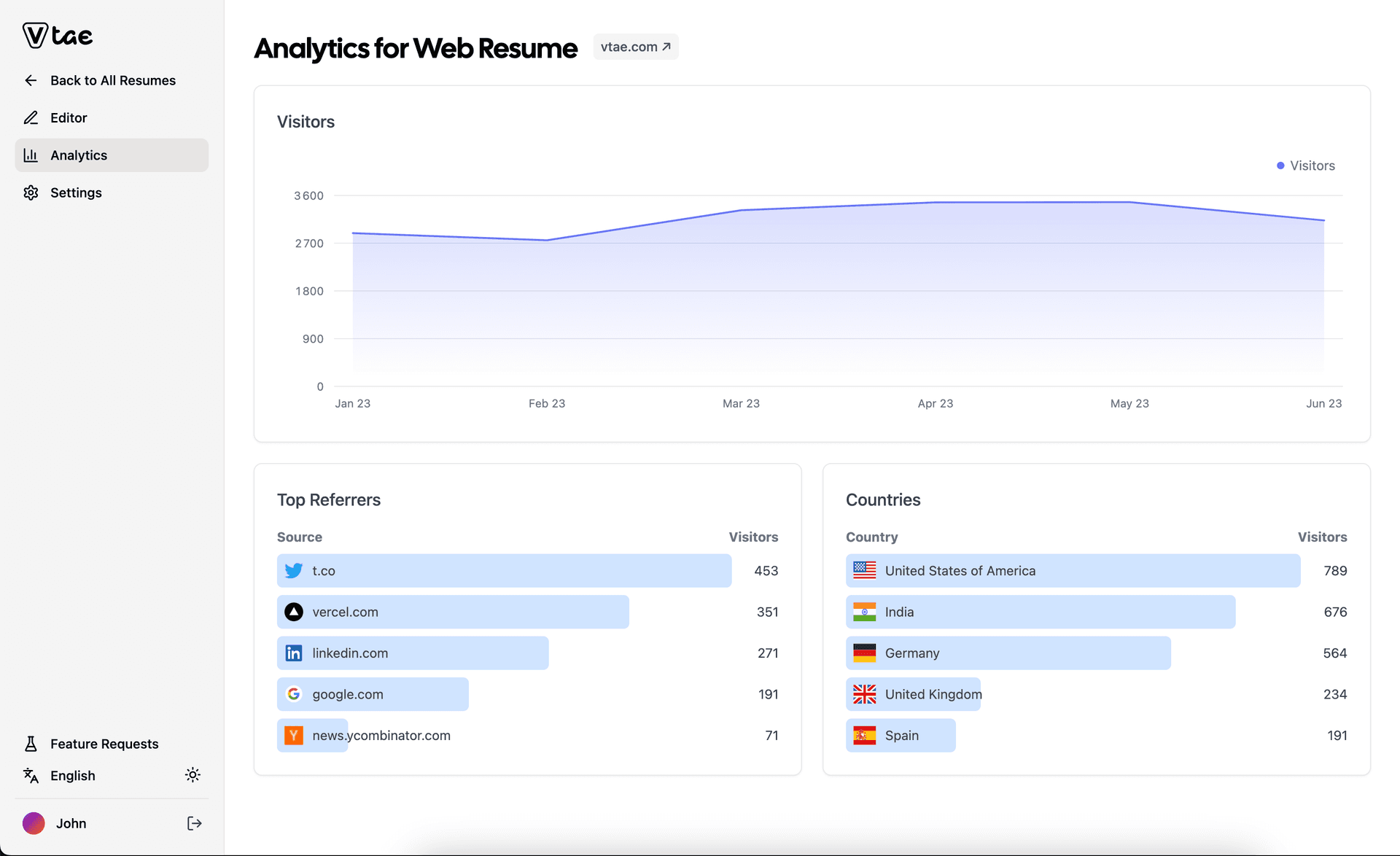This screenshot has width=1400, height=856.
Task: Expand the Top Referrers section
Action: click(x=329, y=497)
